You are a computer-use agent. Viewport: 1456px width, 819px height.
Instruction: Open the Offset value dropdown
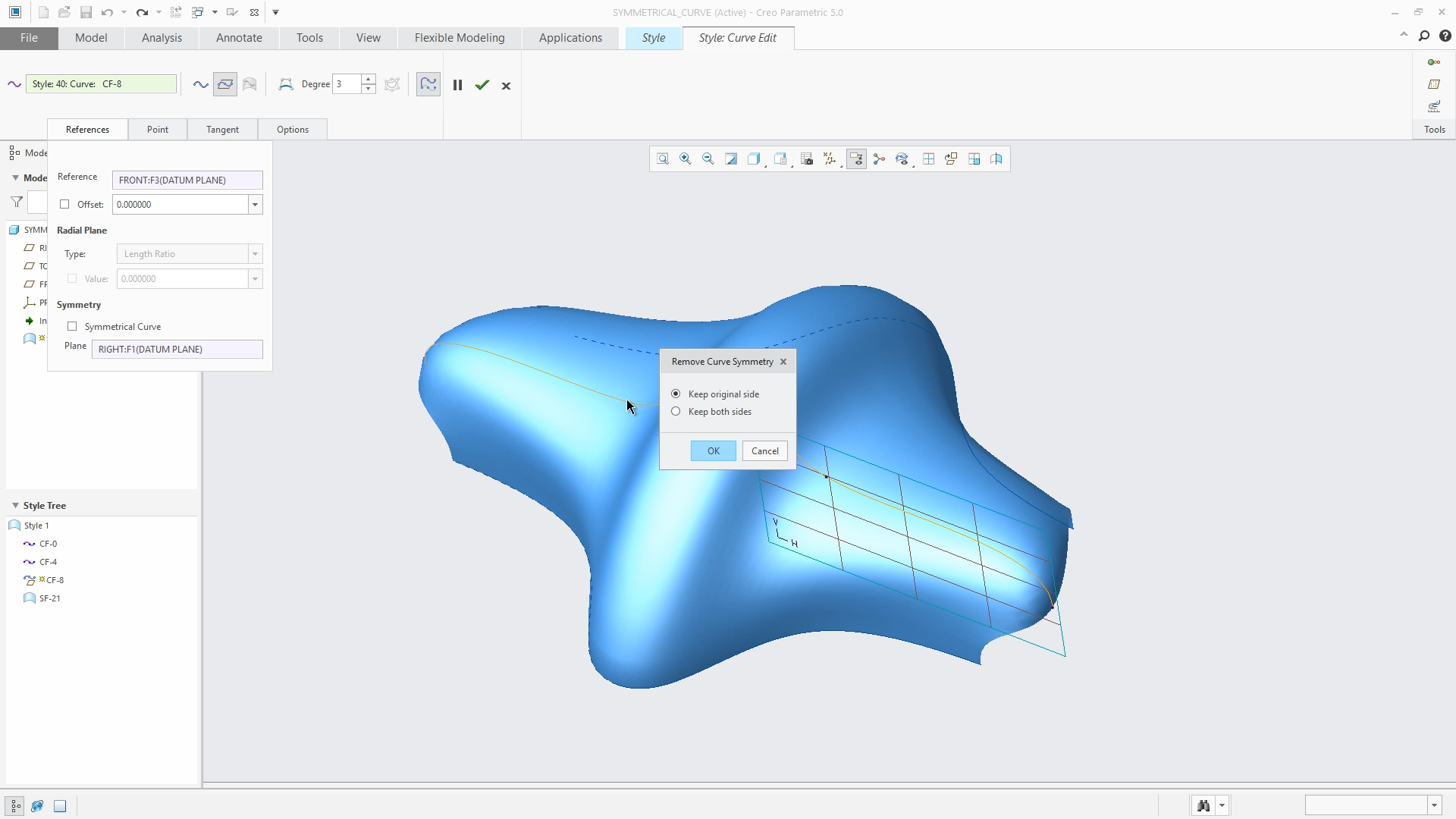click(256, 205)
